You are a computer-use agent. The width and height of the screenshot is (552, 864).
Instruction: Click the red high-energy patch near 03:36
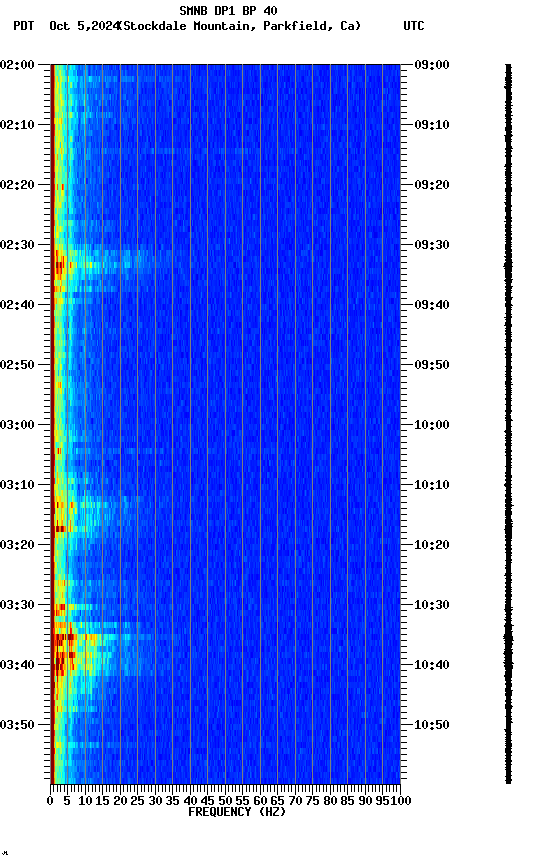tap(64, 638)
